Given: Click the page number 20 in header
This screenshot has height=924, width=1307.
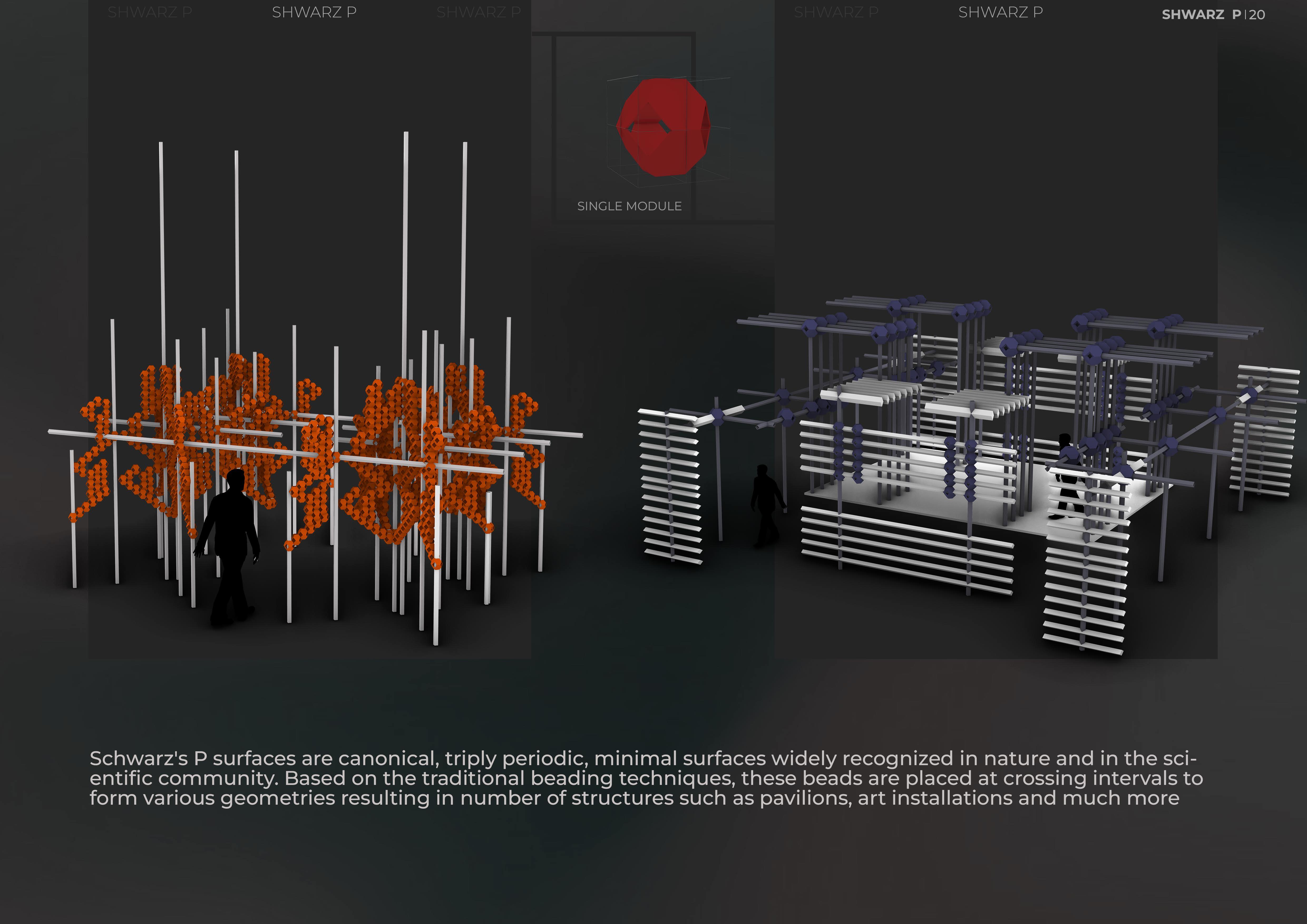Looking at the screenshot, I should 1257,15.
